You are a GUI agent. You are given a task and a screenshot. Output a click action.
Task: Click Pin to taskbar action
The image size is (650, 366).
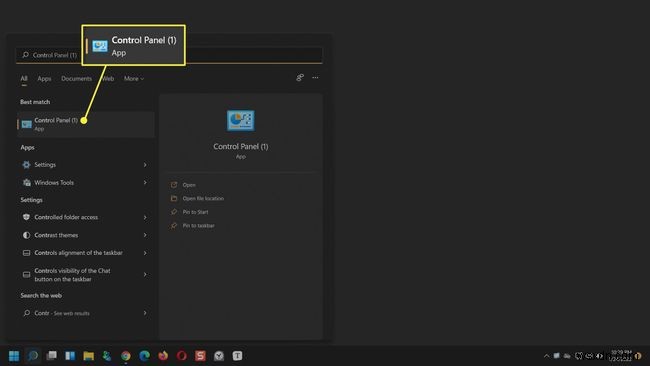click(199, 225)
